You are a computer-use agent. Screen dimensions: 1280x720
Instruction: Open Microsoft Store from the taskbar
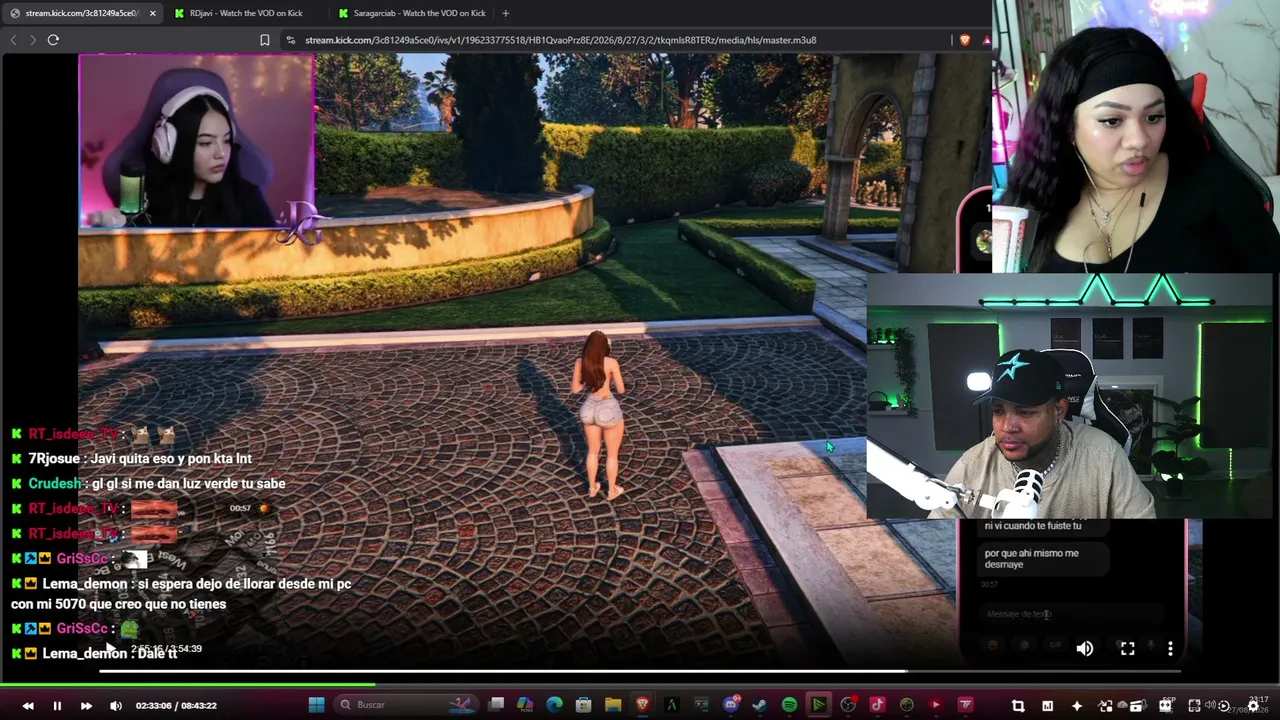tap(584, 705)
